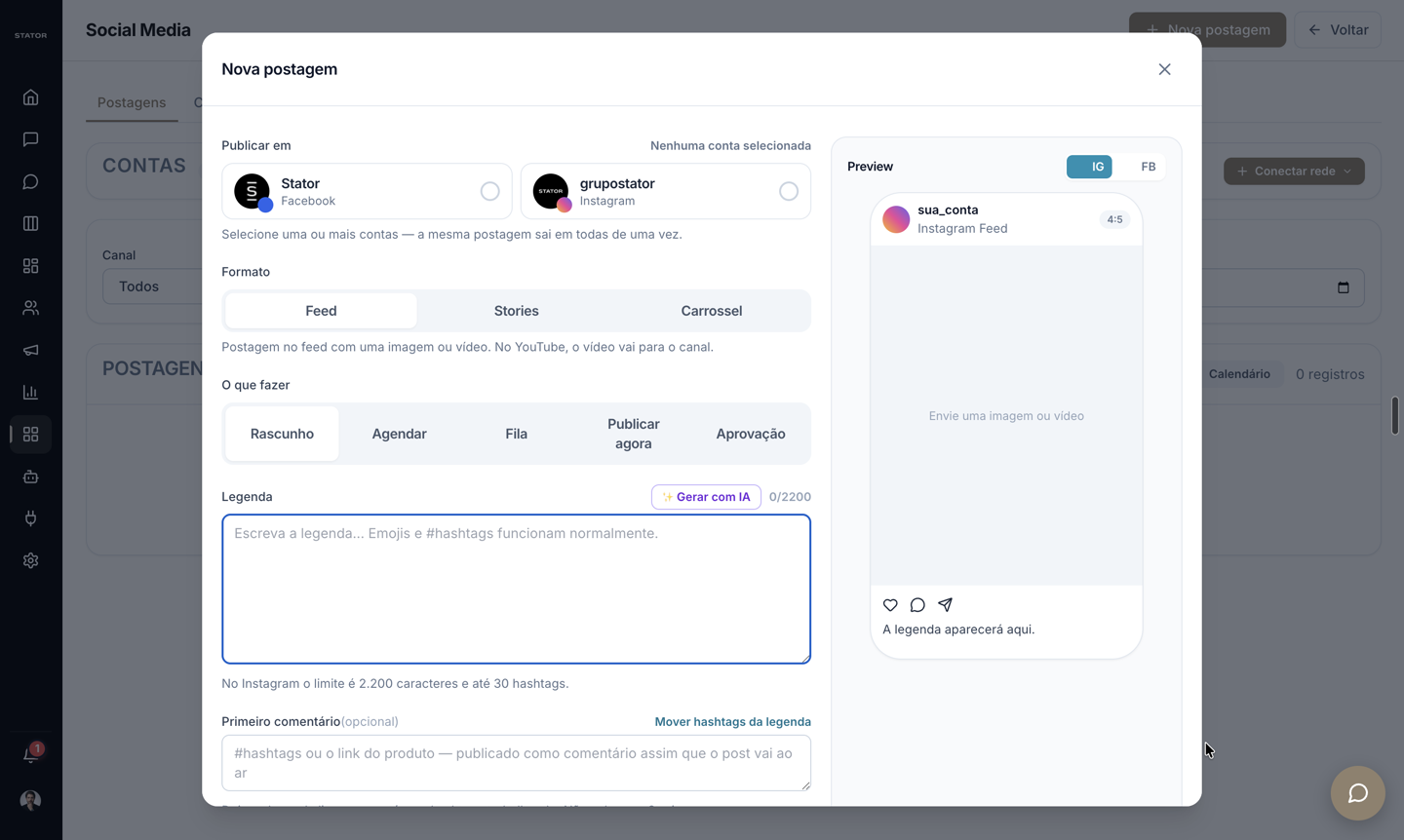Click into the Legenda text area
The image size is (1404, 840).
(x=516, y=590)
